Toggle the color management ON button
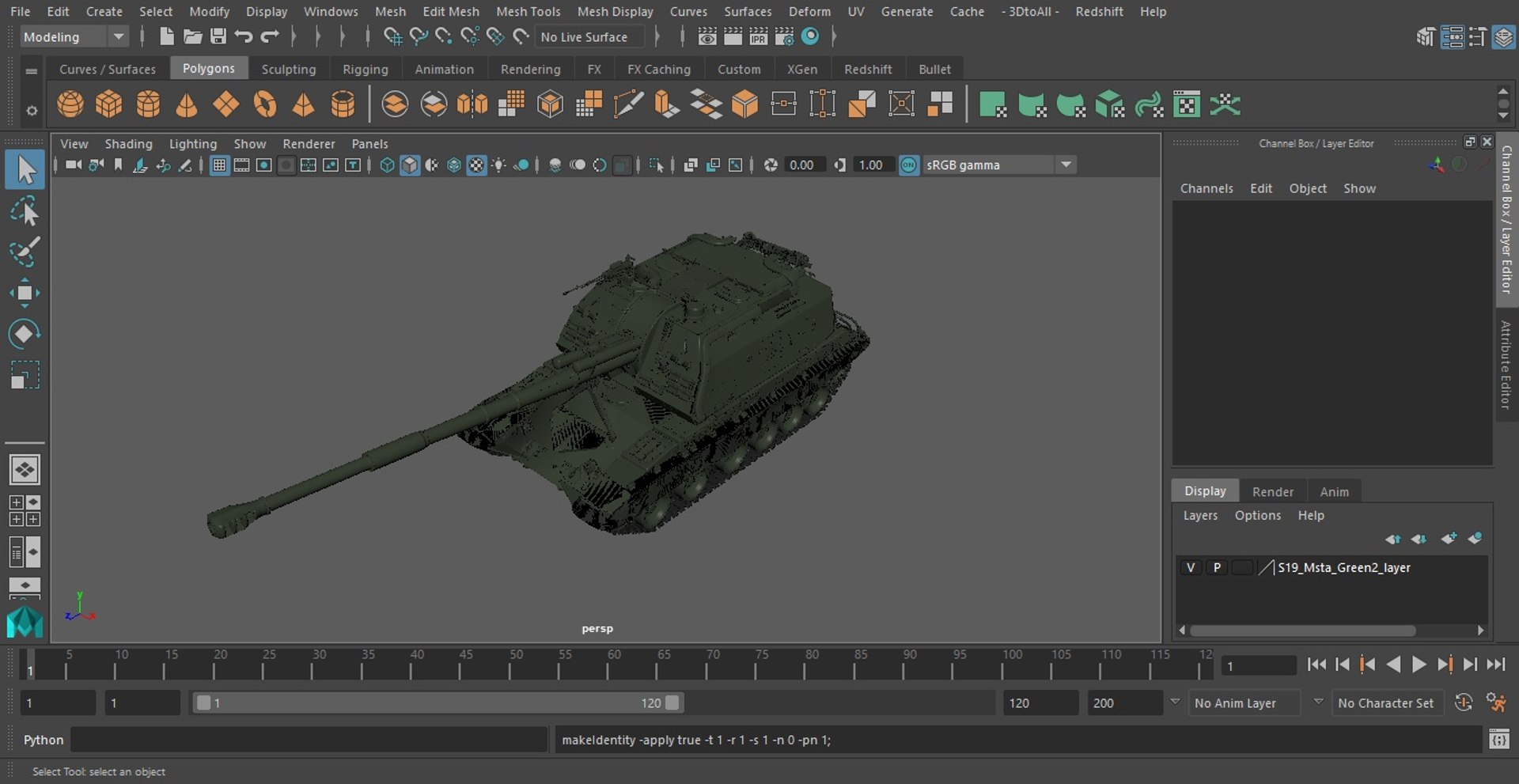1519x784 pixels. (x=909, y=165)
